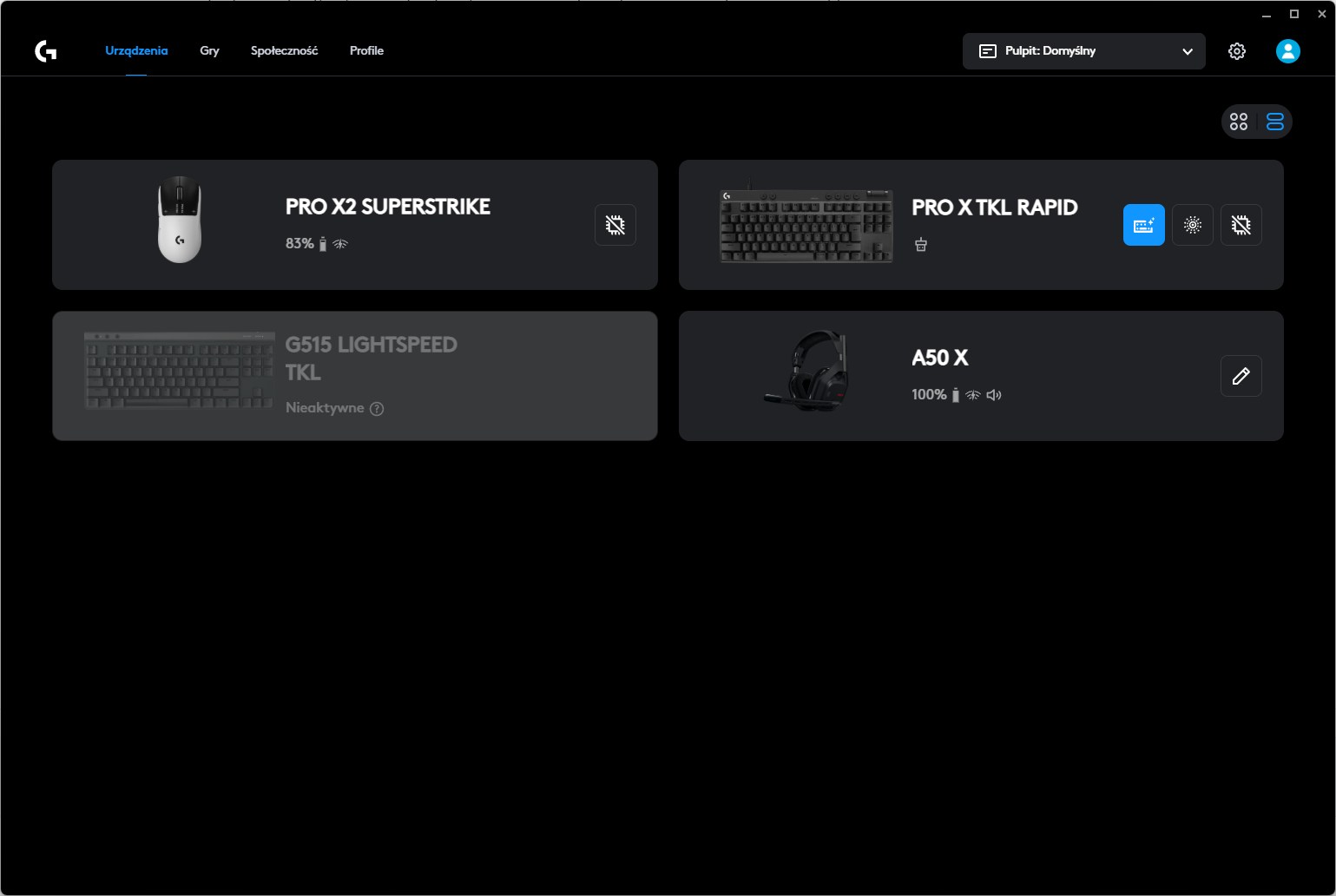Open the settings gear icon

click(x=1236, y=51)
